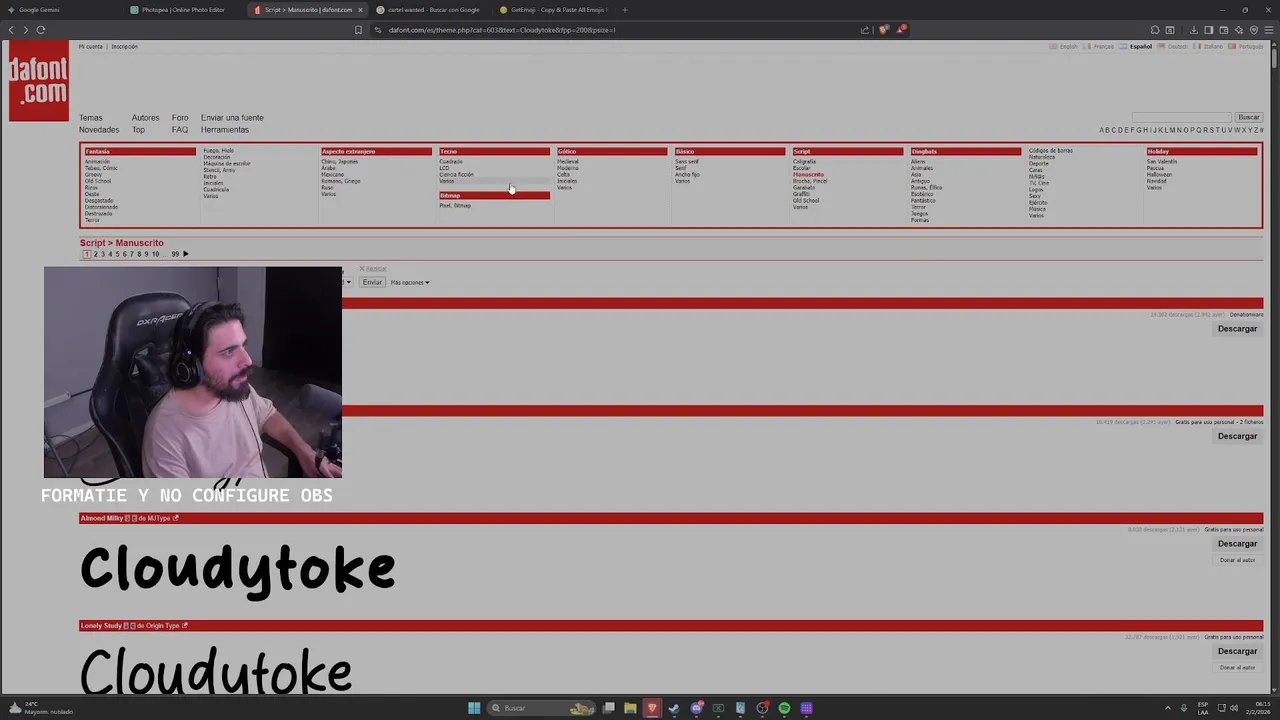Click the Cloudytoke preview of Almond Milky
The height and width of the screenshot is (720, 1280).
click(238, 569)
